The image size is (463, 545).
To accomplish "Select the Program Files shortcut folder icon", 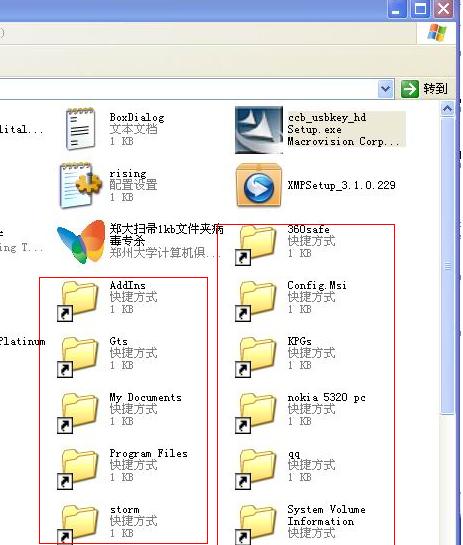I will click(78, 468).
